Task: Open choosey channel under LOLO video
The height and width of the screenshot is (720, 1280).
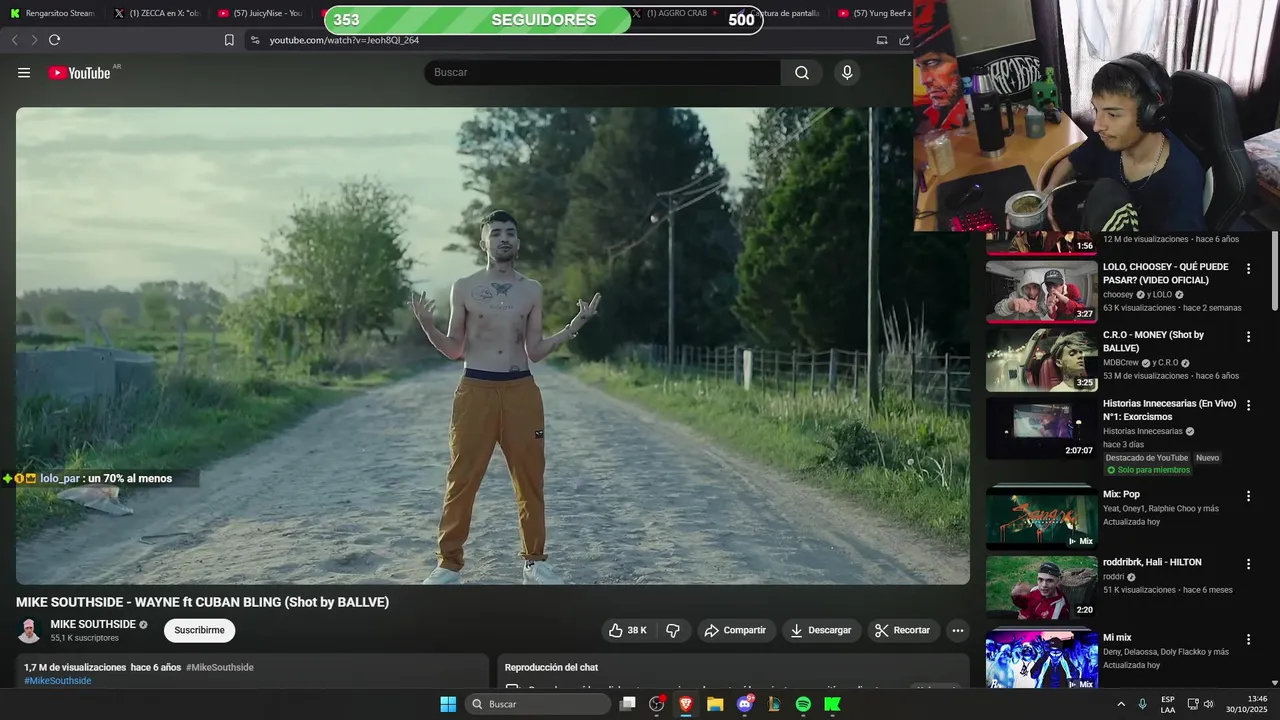Action: tap(1118, 295)
